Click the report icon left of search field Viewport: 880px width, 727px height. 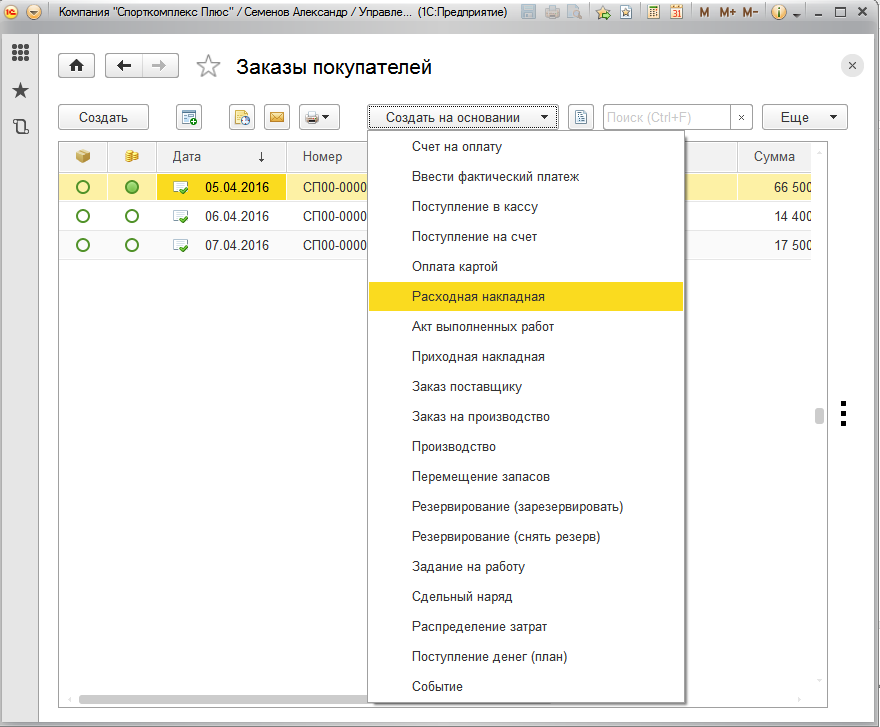point(581,117)
